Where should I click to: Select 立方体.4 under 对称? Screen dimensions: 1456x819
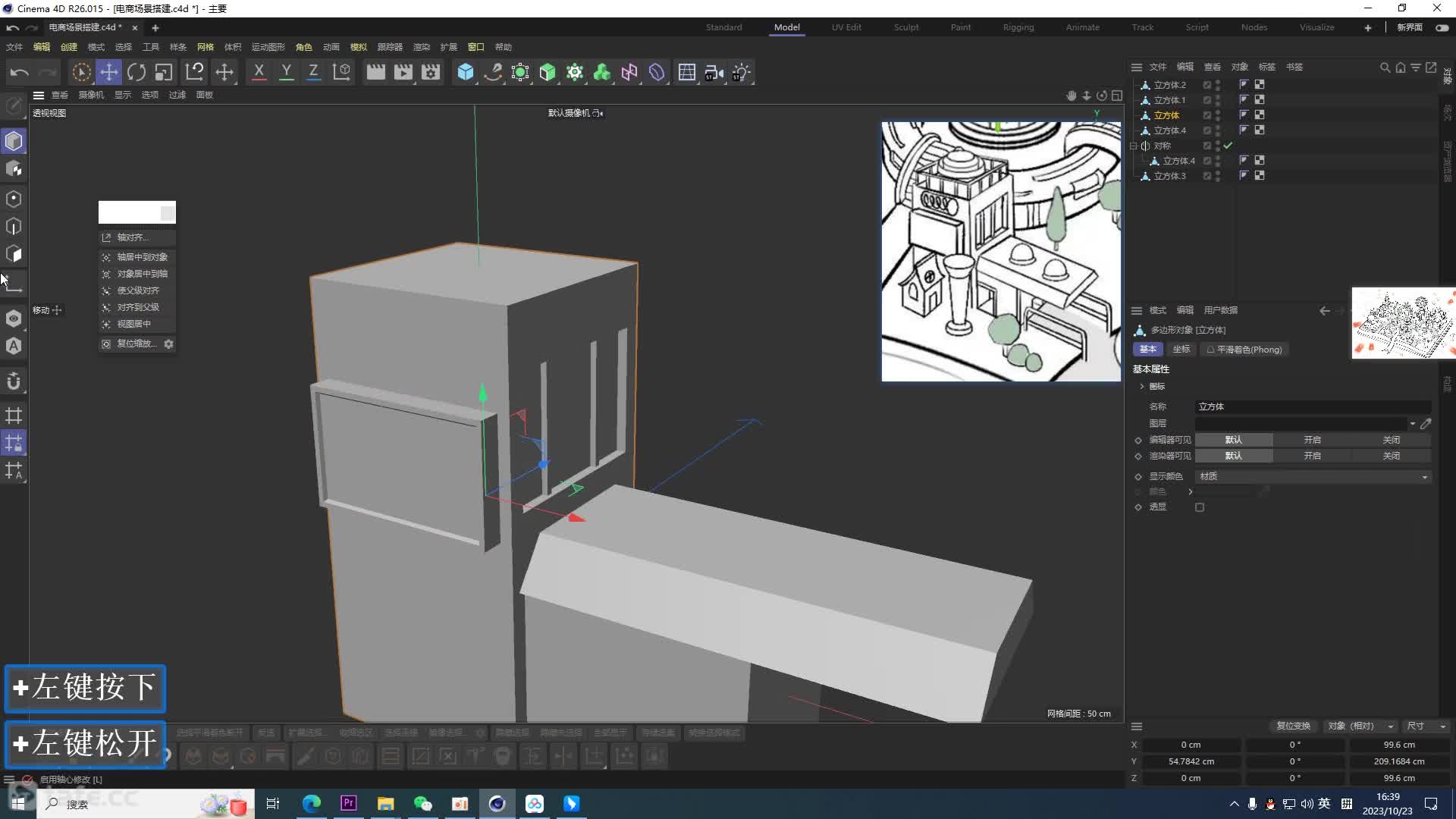(x=1178, y=161)
